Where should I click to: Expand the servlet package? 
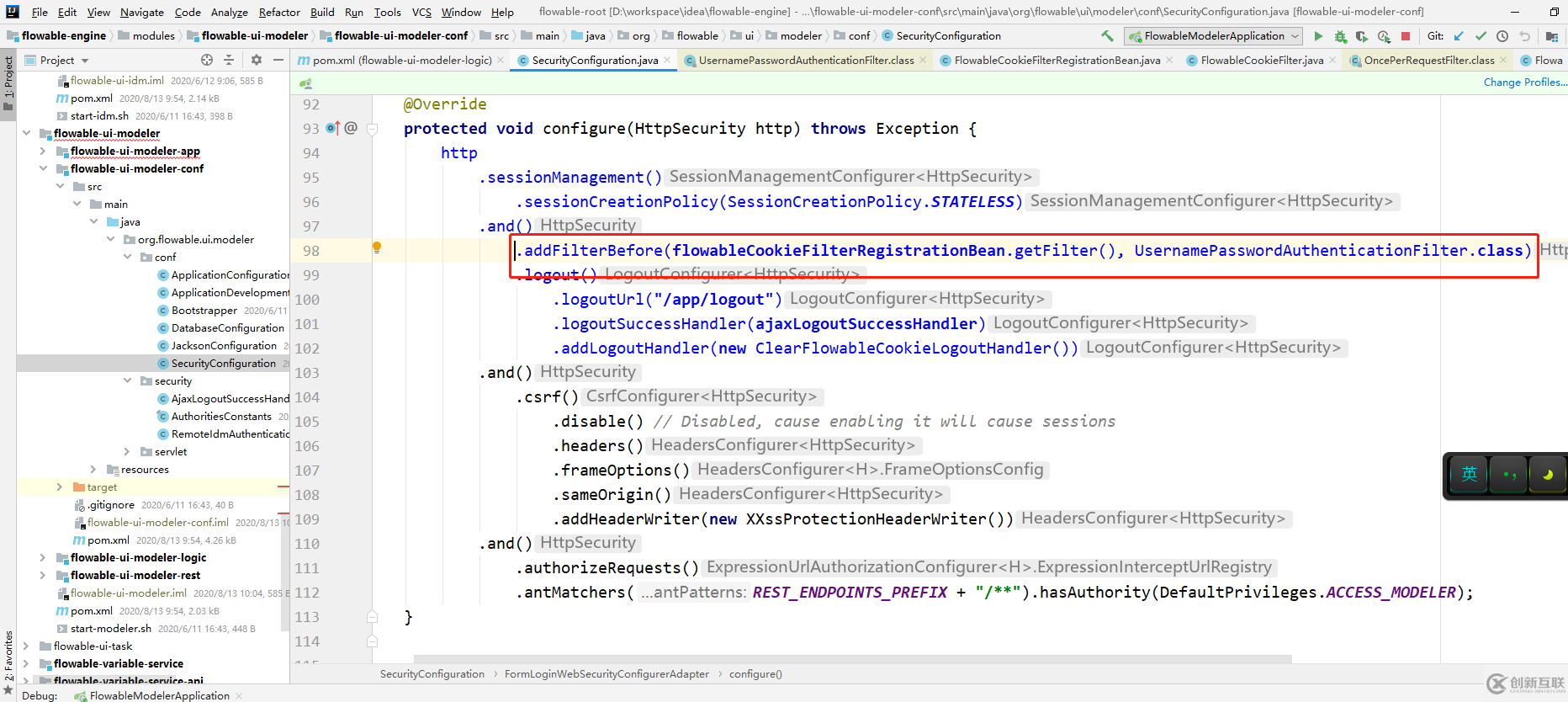127,451
